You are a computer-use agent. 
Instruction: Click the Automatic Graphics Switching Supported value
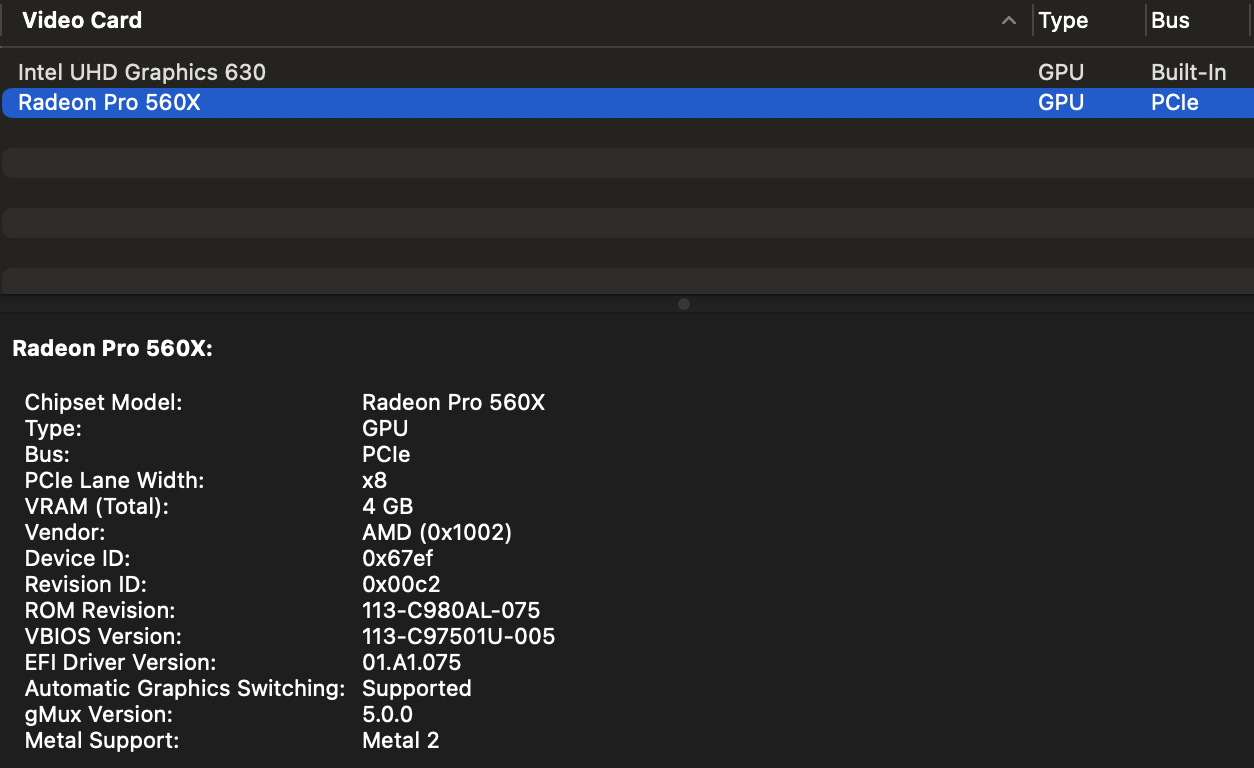click(416, 689)
